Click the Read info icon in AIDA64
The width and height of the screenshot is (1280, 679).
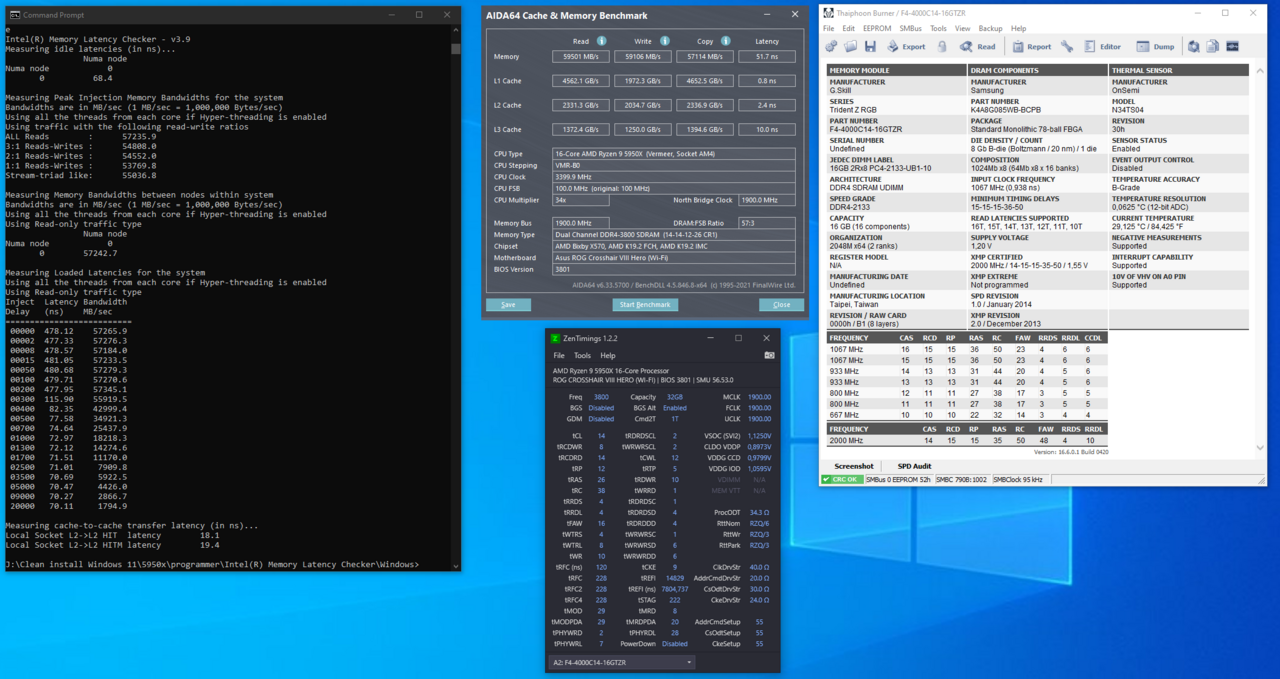pyautogui.click(x=602, y=41)
